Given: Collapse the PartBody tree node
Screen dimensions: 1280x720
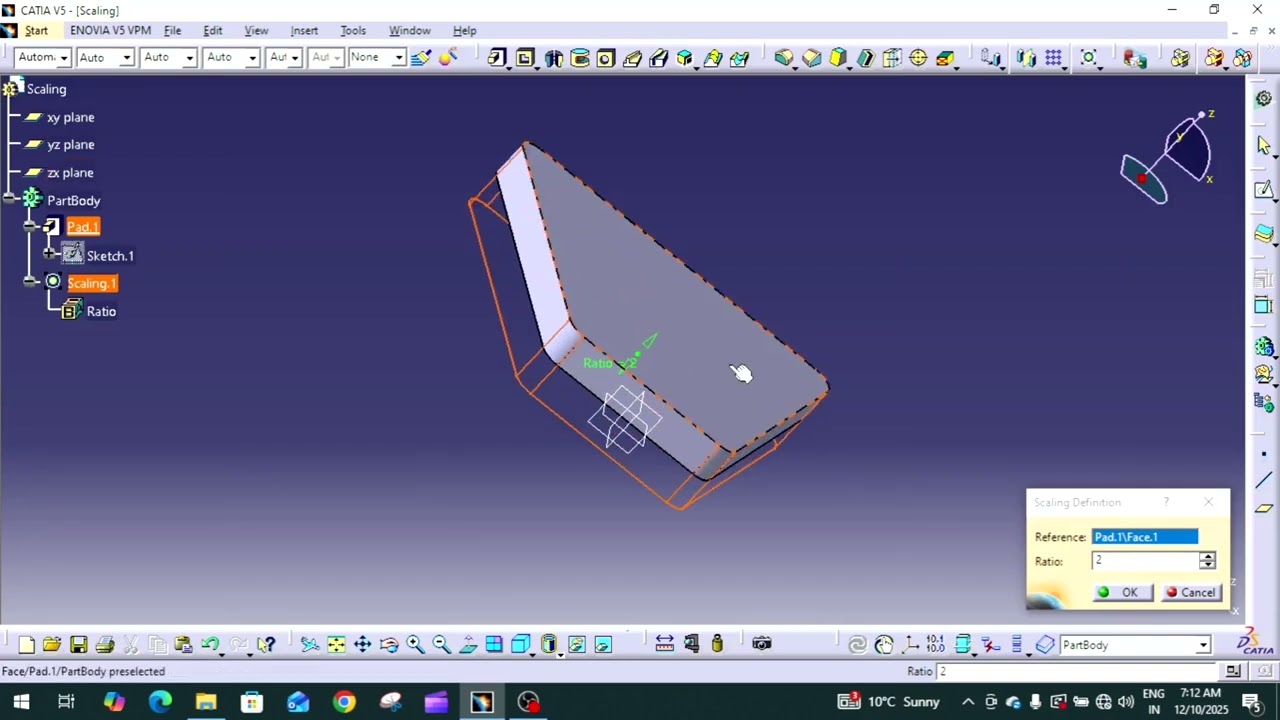Looking at the screenshot, I should click(11, 200).
